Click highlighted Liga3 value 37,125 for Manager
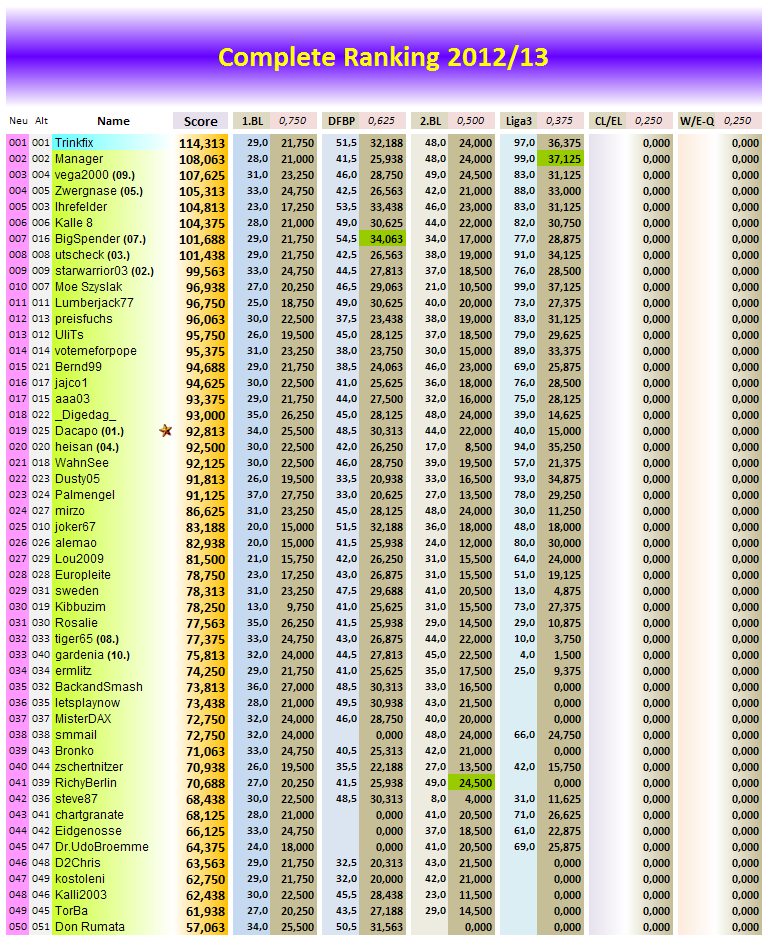 pyautogui.click(x=561, y=159)
